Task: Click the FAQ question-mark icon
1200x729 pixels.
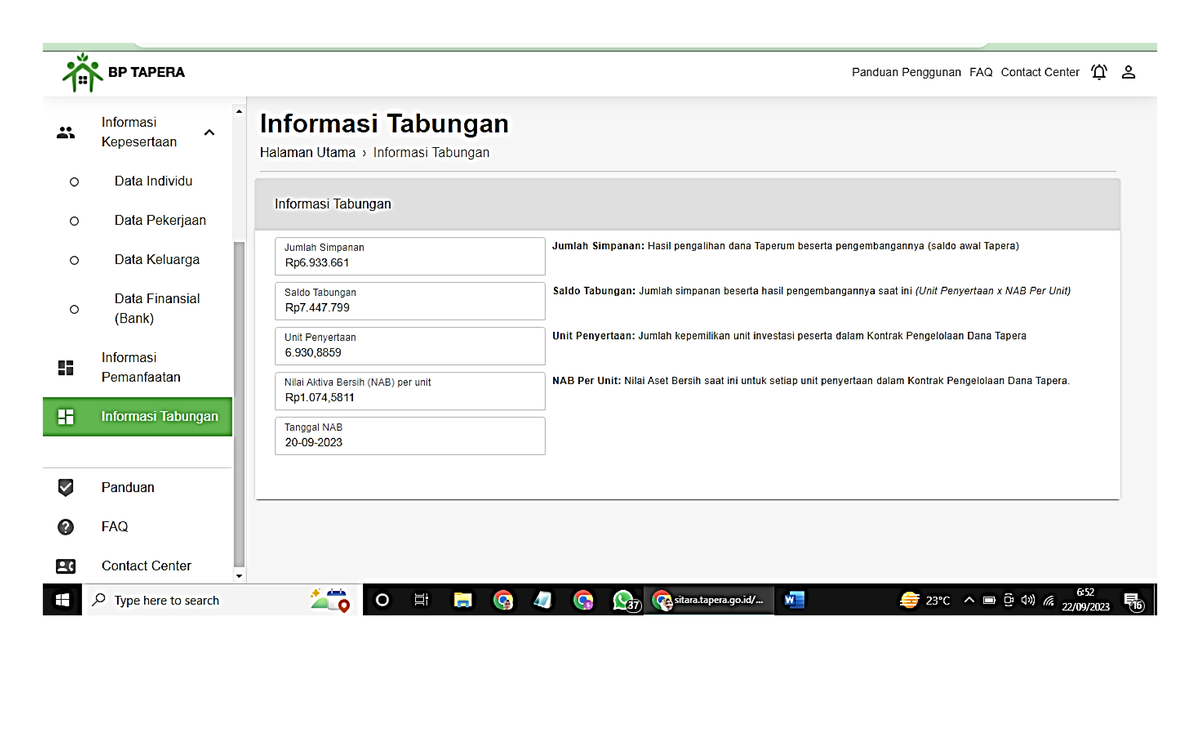Action: tap(66, 526)
